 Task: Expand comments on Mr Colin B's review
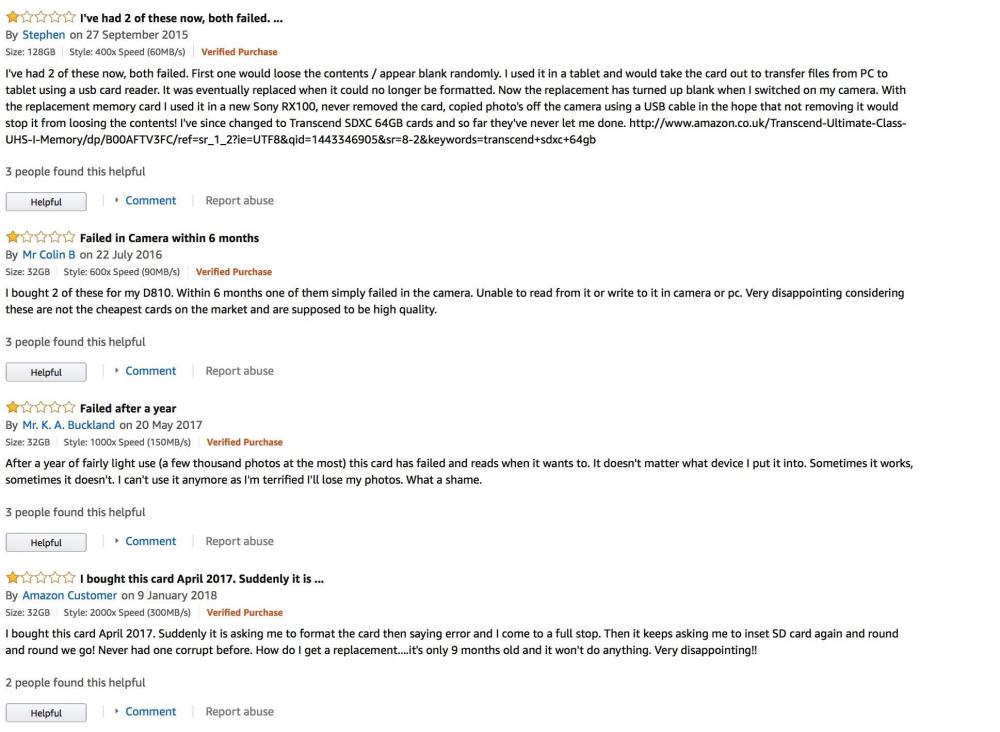pyautogui.click(x=150, y=371)
